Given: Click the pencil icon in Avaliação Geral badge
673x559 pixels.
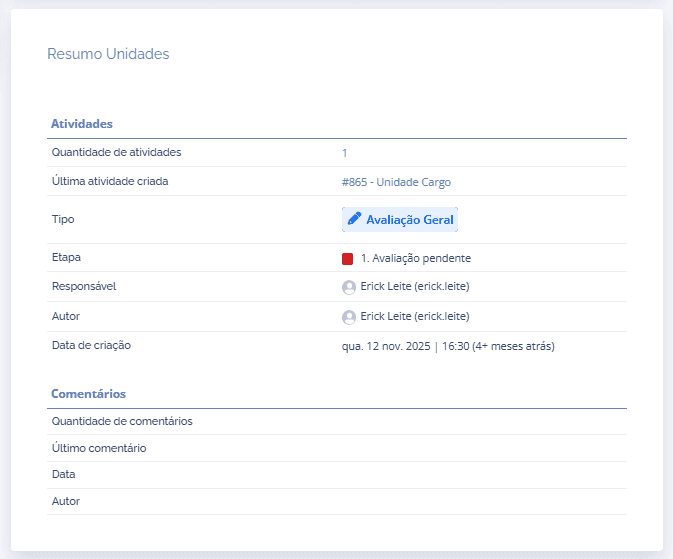Looking at the screenshot, I should click(354, 219).
